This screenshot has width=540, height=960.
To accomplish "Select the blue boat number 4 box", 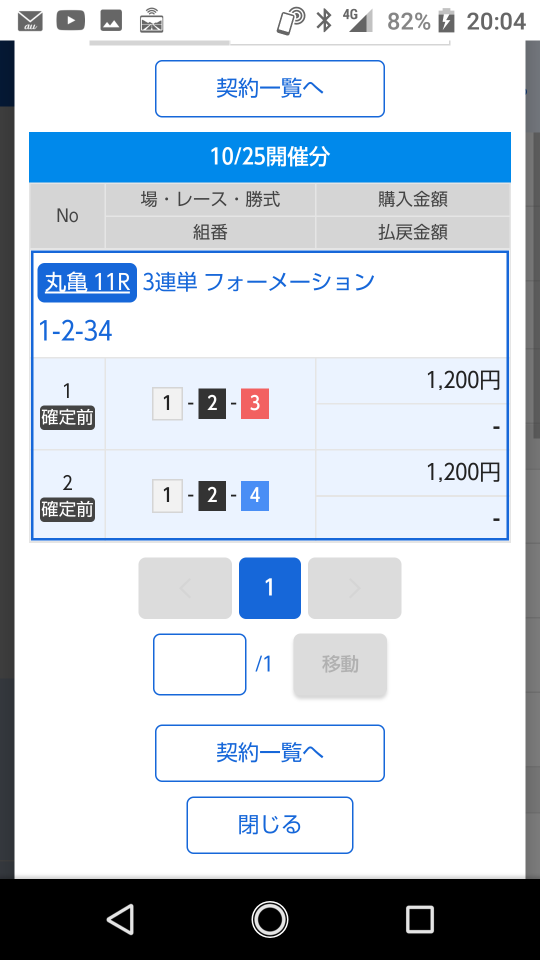I will tap(255, 495).
